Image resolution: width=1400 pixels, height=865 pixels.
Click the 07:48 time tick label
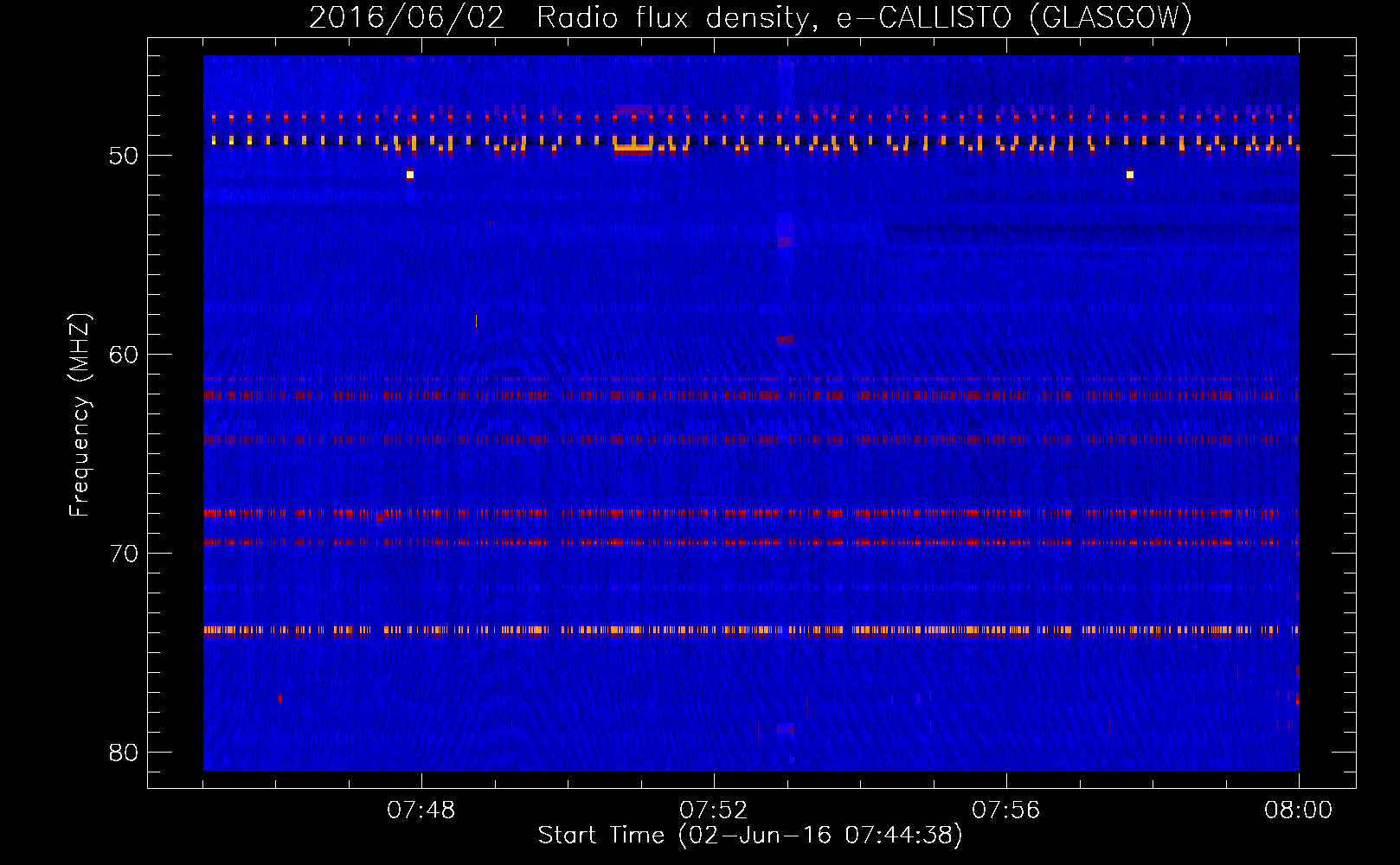[x=421, y=811]
